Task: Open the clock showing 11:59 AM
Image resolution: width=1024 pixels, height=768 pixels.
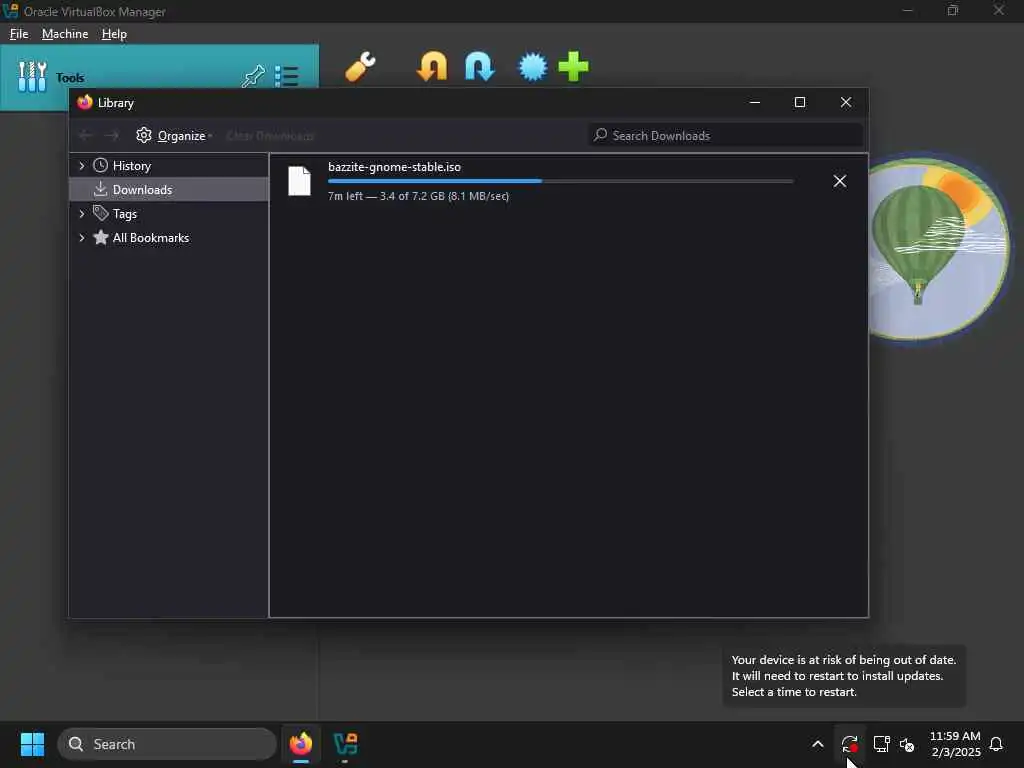Action: coord(955,744)
